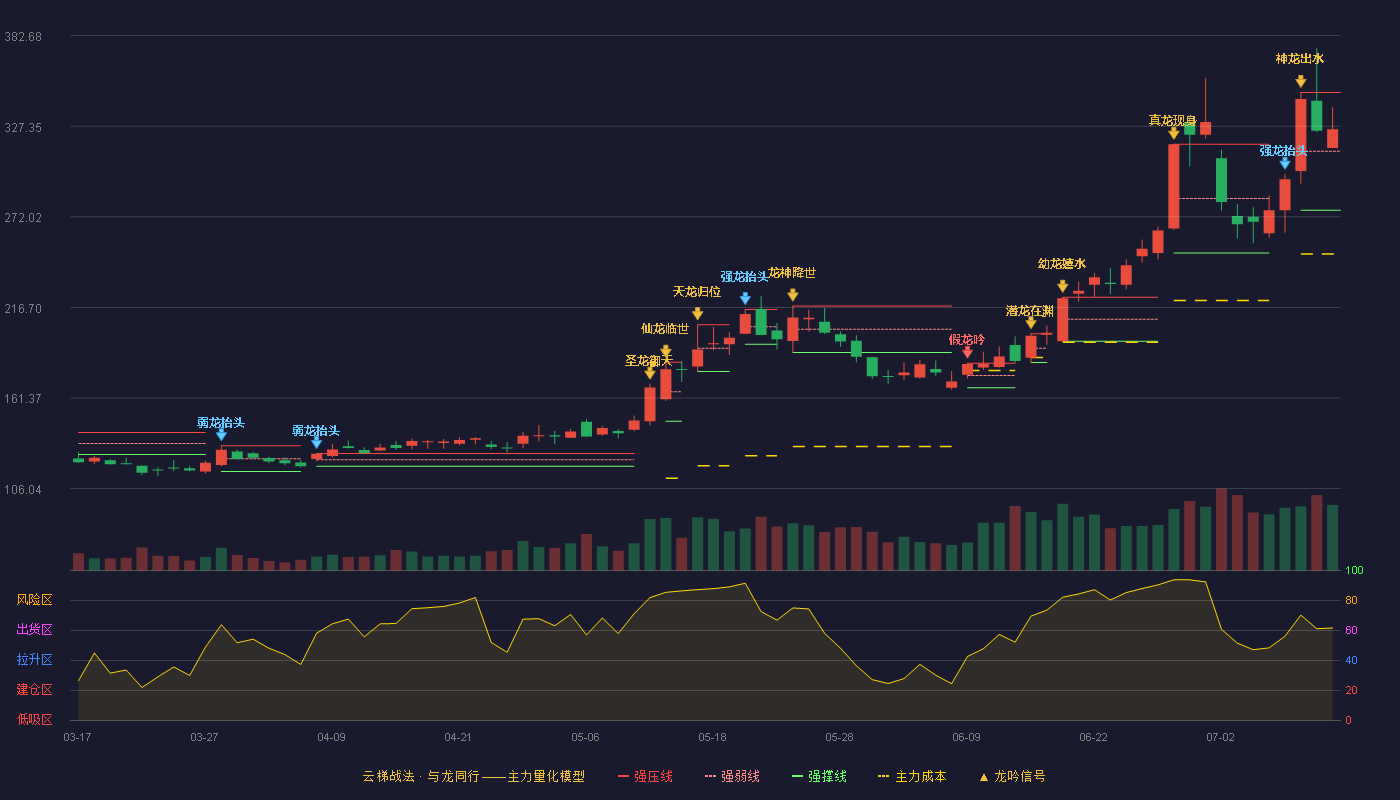Select the 真龙现身 signal arrow
Image resolution: width=1400 pixels, height=800 pixels.
coord(1173,133)
